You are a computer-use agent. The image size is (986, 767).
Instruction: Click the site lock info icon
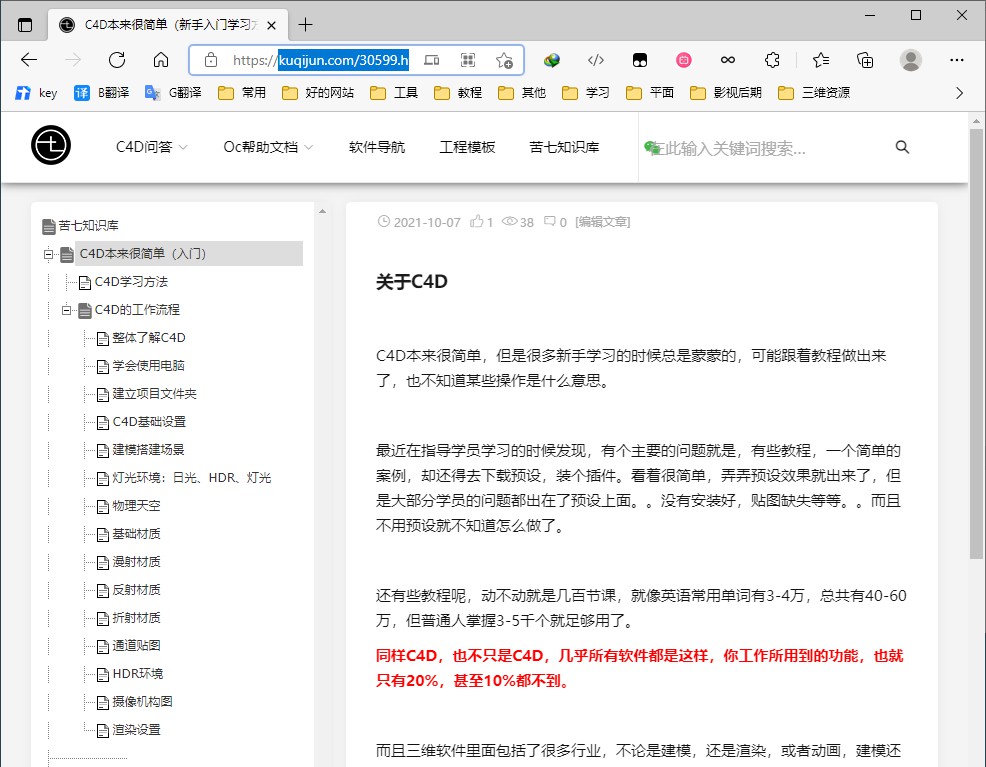[211, 60]
